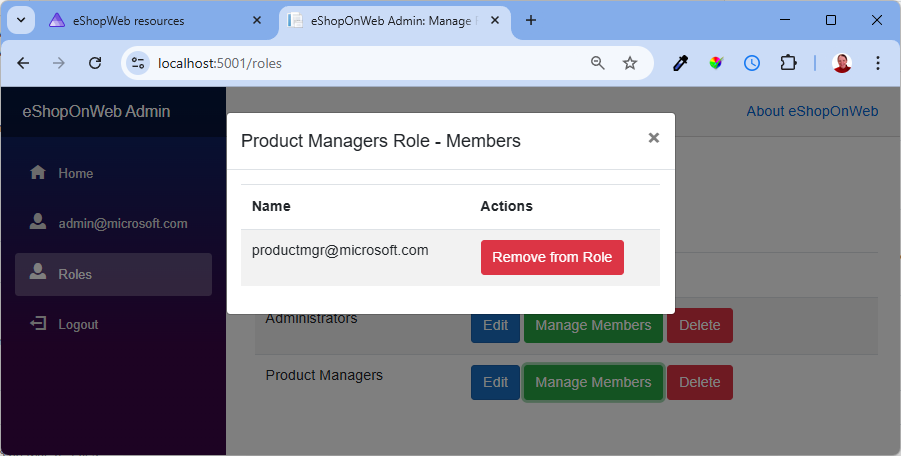Viewport: 901px width, 456px height.
Task: Manage Members of the Administrators role
Action: click(593, 325)
